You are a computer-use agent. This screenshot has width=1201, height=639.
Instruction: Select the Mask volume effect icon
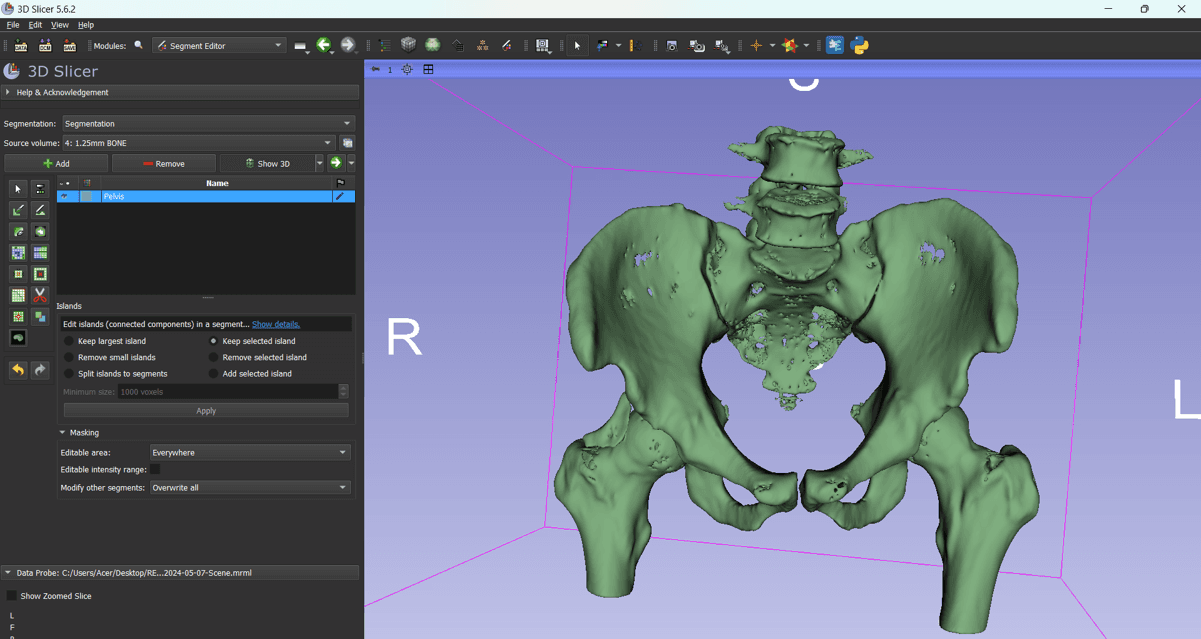click(18, 338)
